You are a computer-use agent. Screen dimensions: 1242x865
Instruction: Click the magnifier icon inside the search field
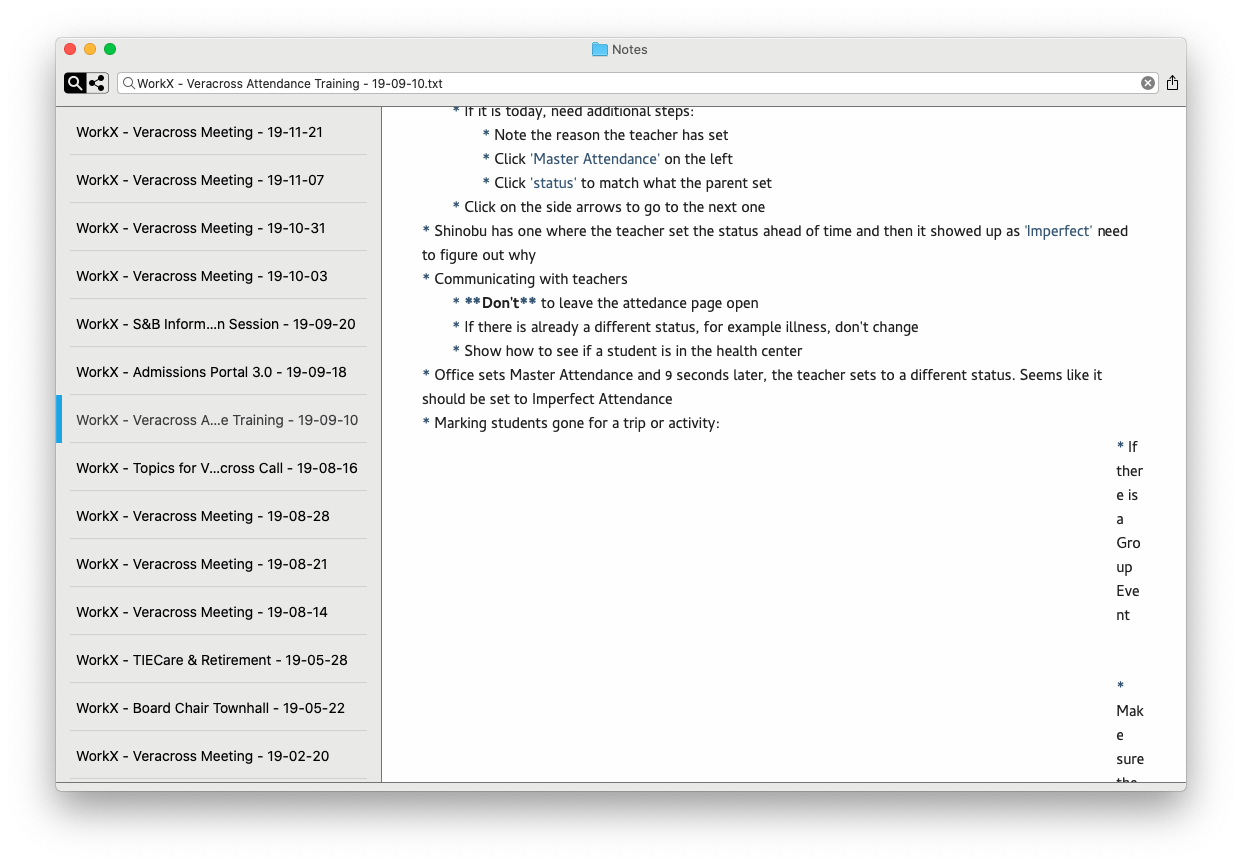[x=129, y=83]
